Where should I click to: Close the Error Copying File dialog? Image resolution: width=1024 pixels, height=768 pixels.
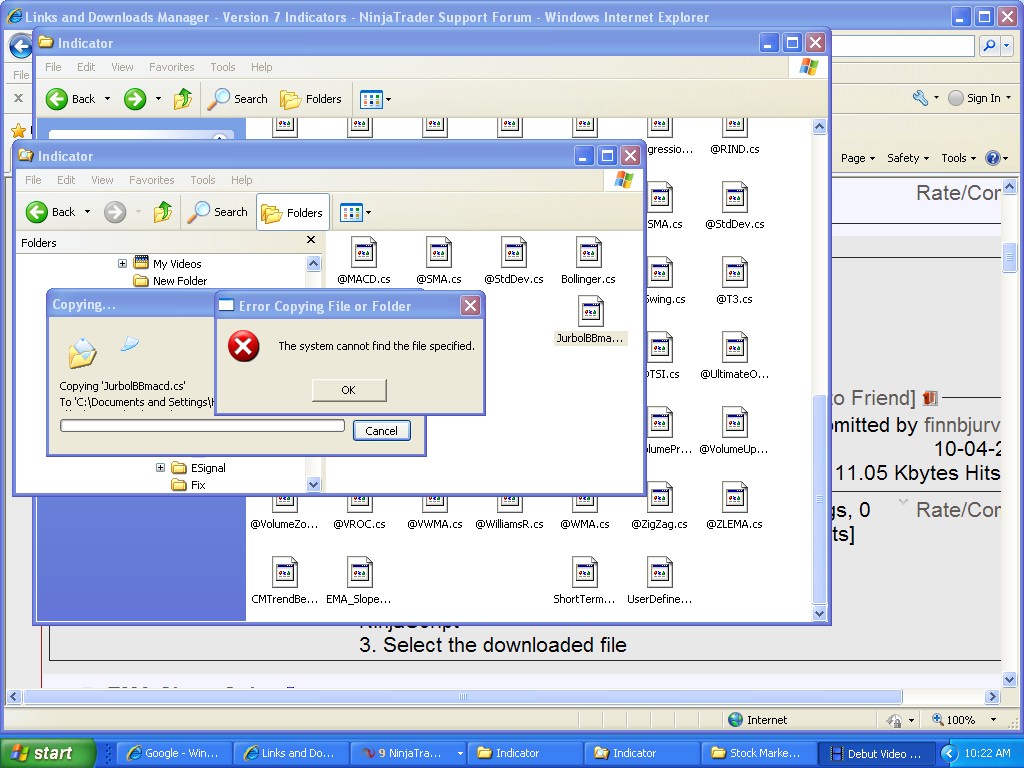pyautogui.click(x=470, y=306)
